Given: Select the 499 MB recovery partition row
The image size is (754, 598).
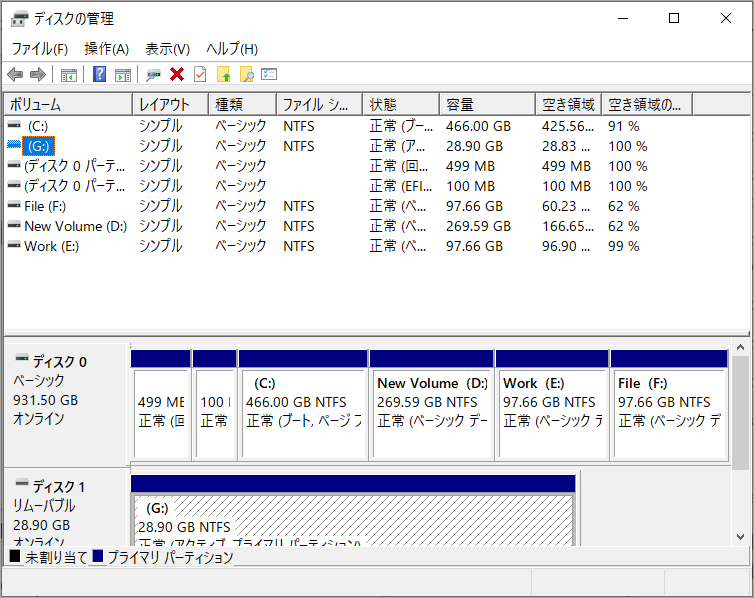Looking at the screenshot, I should [x=74, y=166].
